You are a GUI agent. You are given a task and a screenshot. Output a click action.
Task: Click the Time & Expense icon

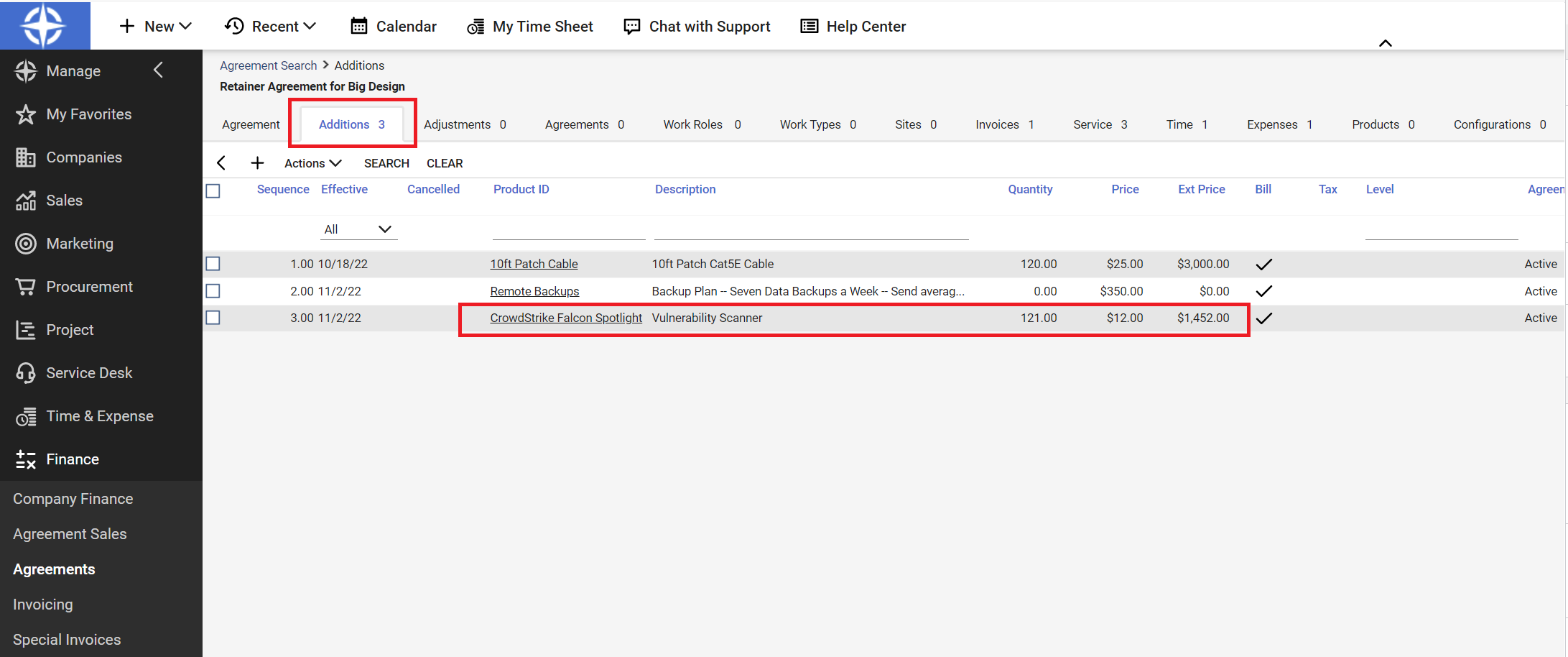(26, 416)
